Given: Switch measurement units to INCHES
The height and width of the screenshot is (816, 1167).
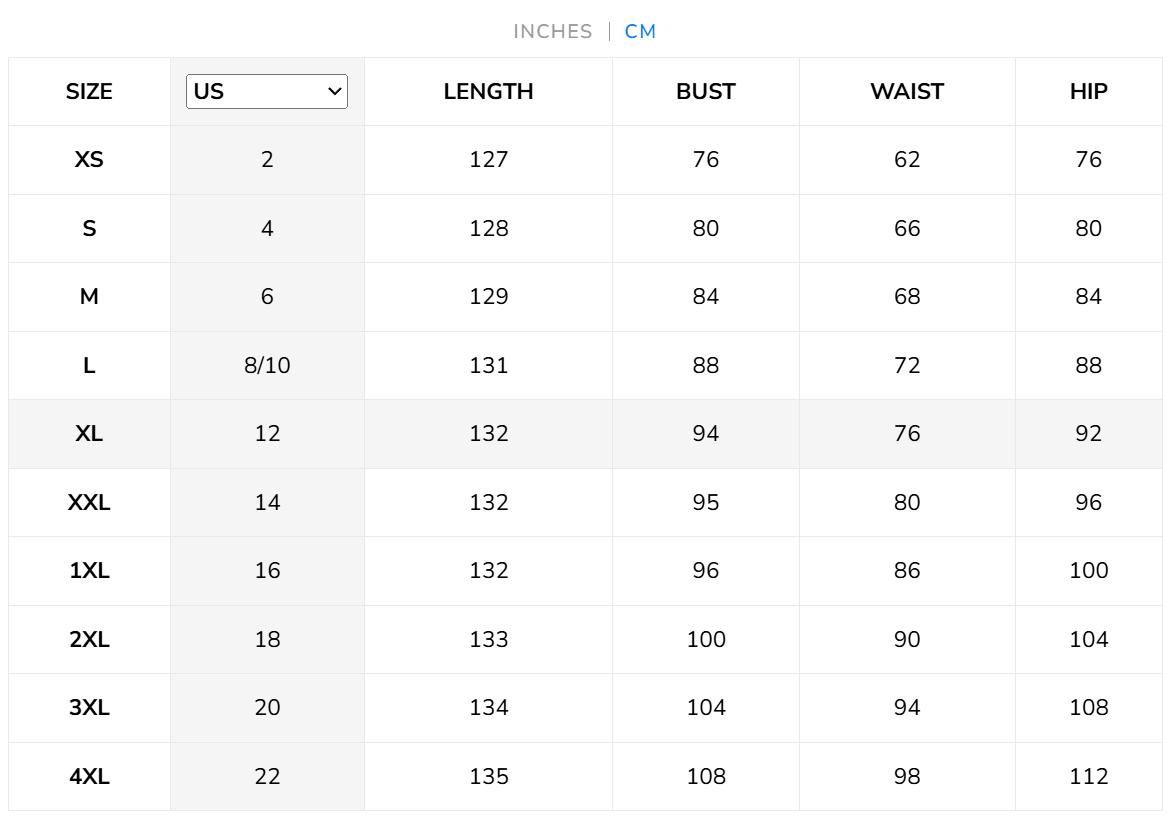Looking at the screenshot, I should [552, 32].
